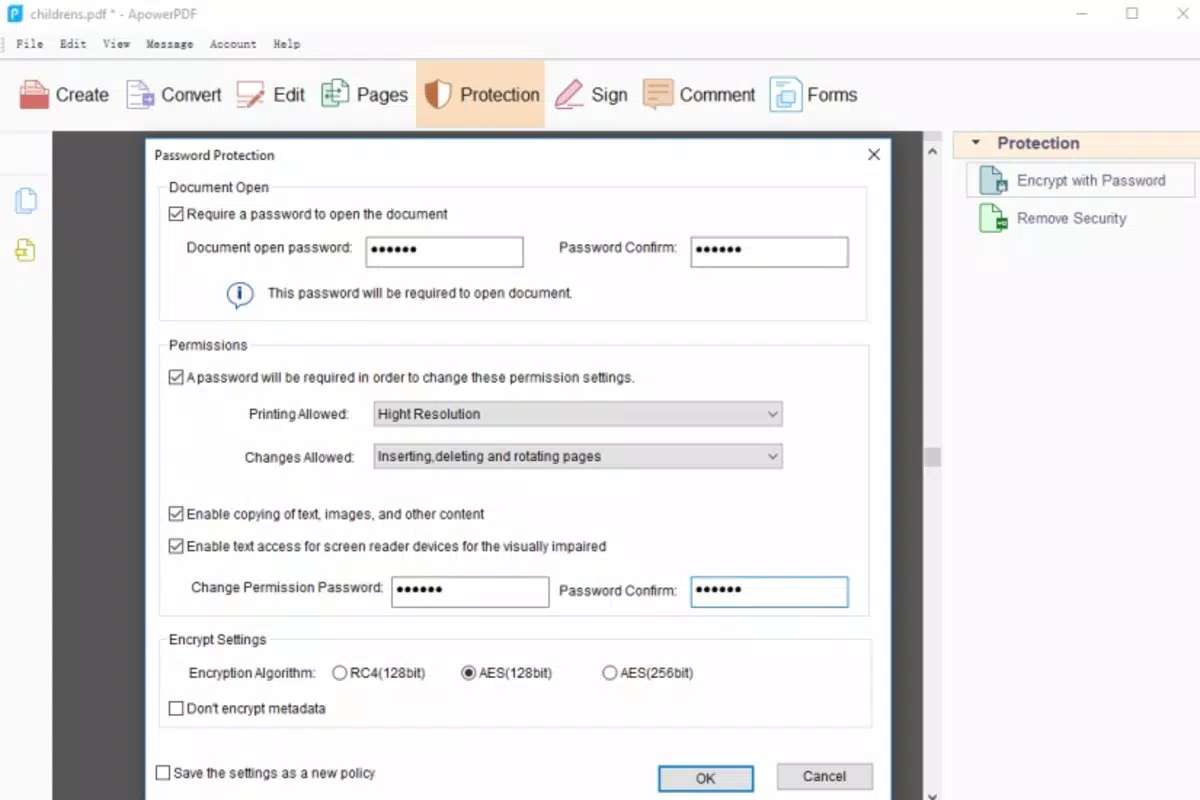The width and height of the screenshot is (1200, 800).
Task: Click Encrypt with Password option
Action: pyautogui.click(x=1081, y=181)
